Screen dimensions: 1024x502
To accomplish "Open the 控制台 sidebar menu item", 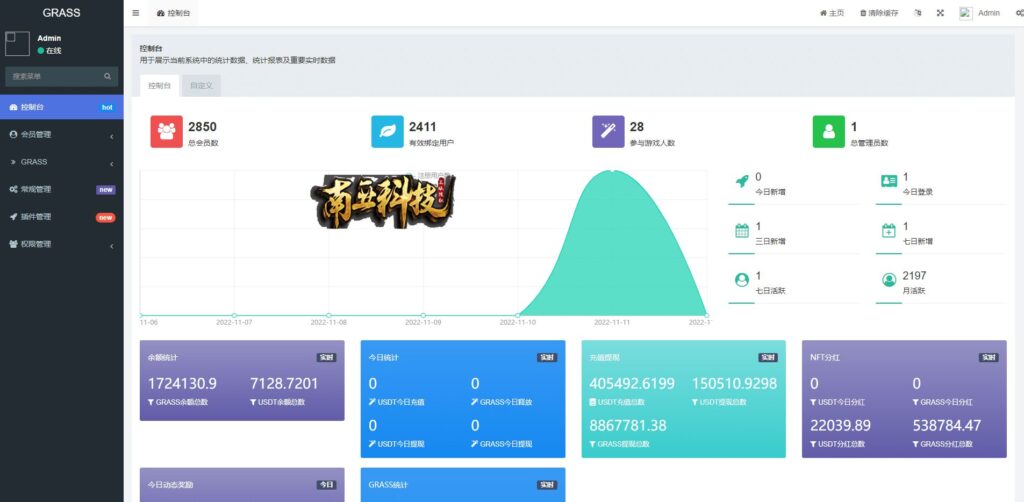I will point(61,107).
